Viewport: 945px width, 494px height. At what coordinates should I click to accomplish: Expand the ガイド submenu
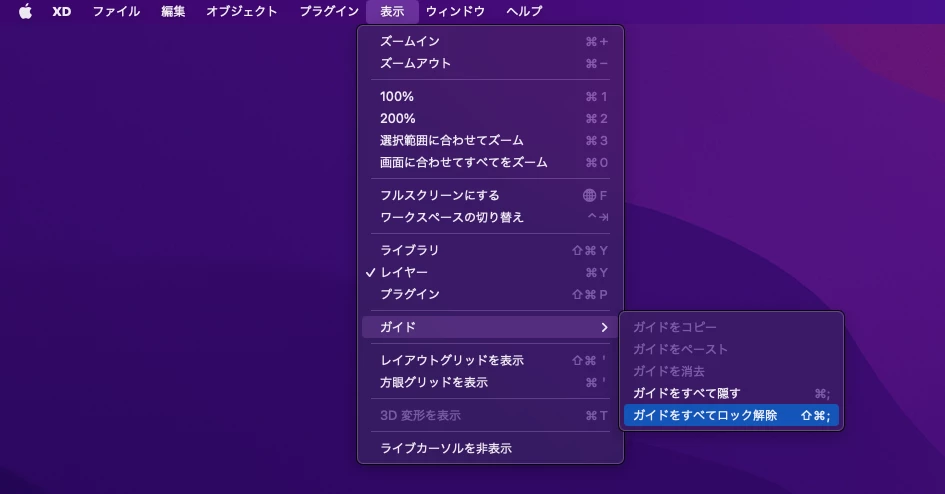pos(491,327)
